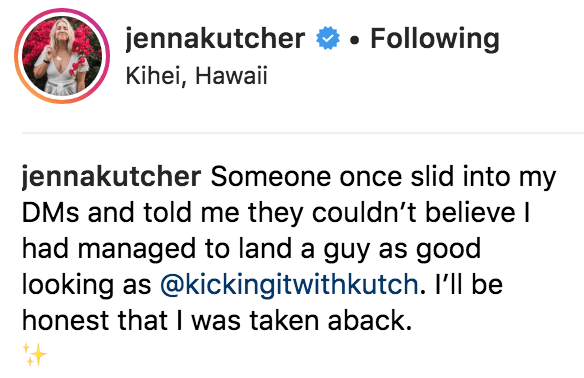
Task: Click the dot separator before Following
Action: [x=355, y=39]
